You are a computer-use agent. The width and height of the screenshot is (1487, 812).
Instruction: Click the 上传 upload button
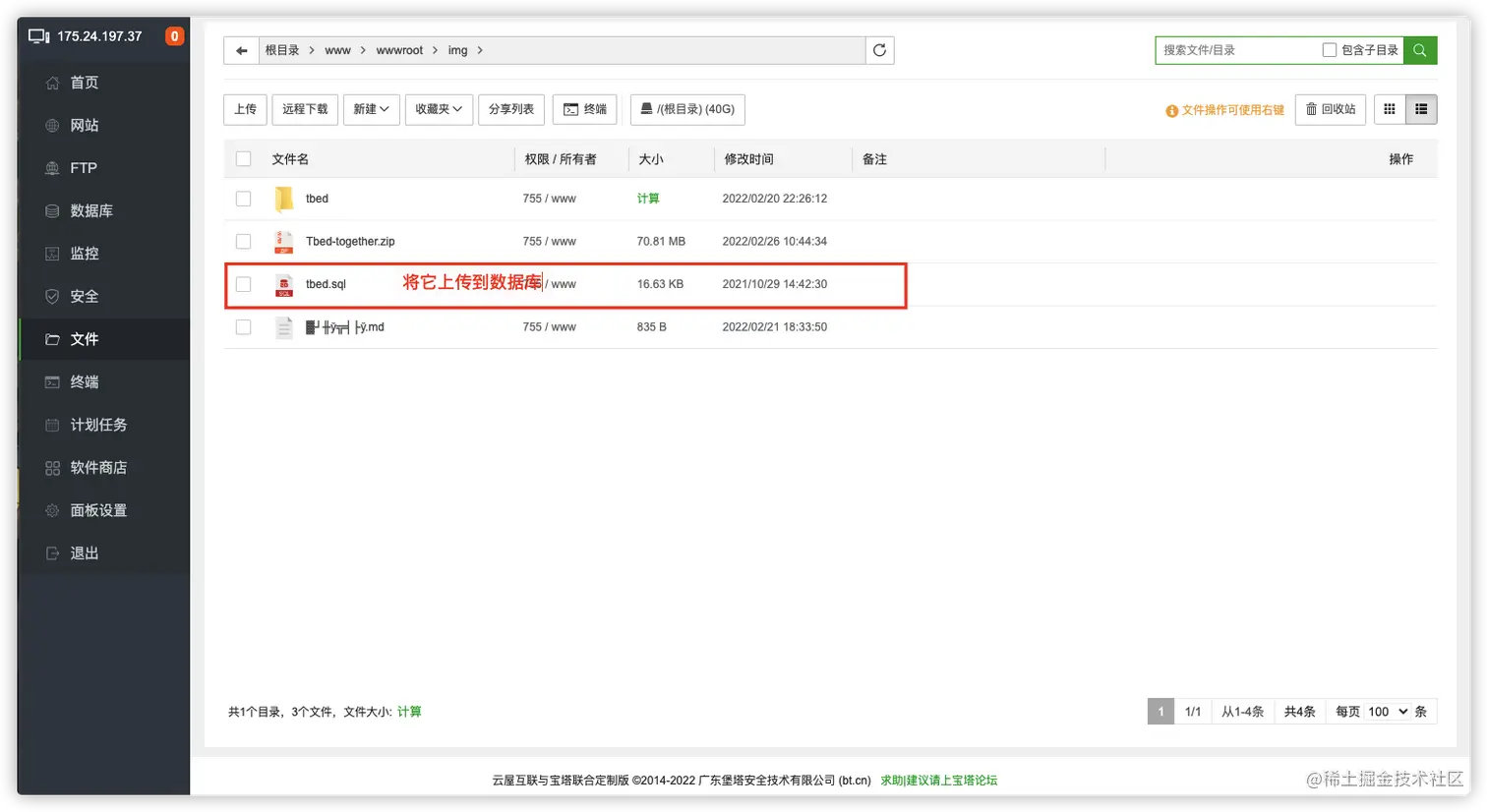[245, 109]
